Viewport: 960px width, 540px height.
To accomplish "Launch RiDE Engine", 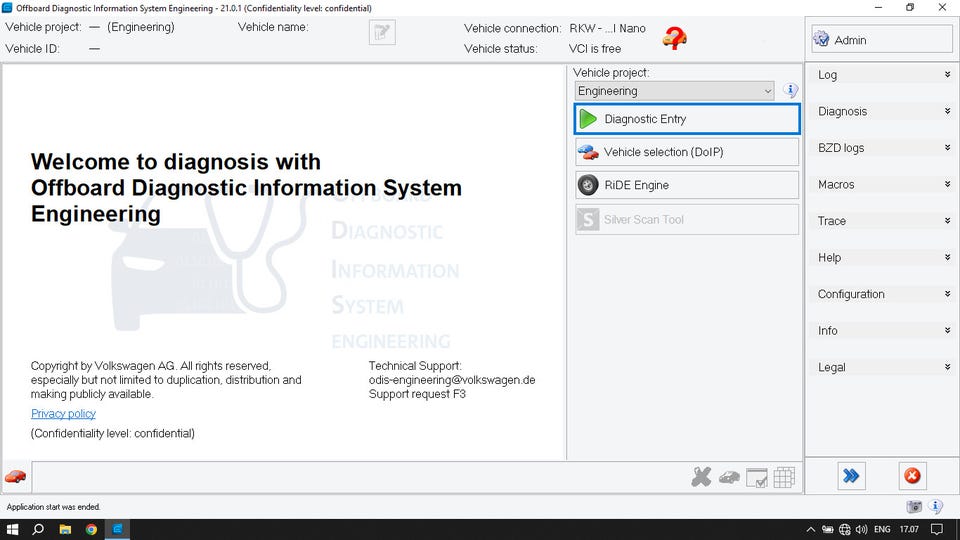I will (687, 185).
